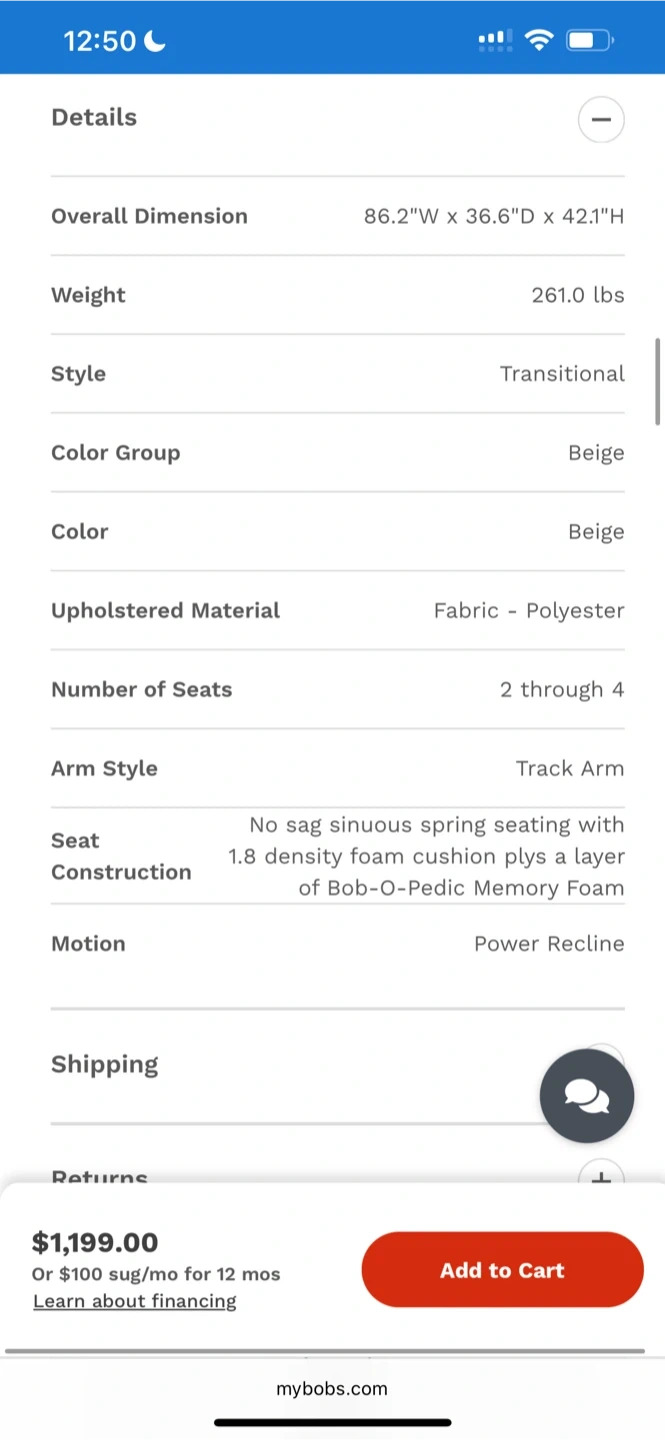Tap the battery icon in status bar

tap(589, 40)
